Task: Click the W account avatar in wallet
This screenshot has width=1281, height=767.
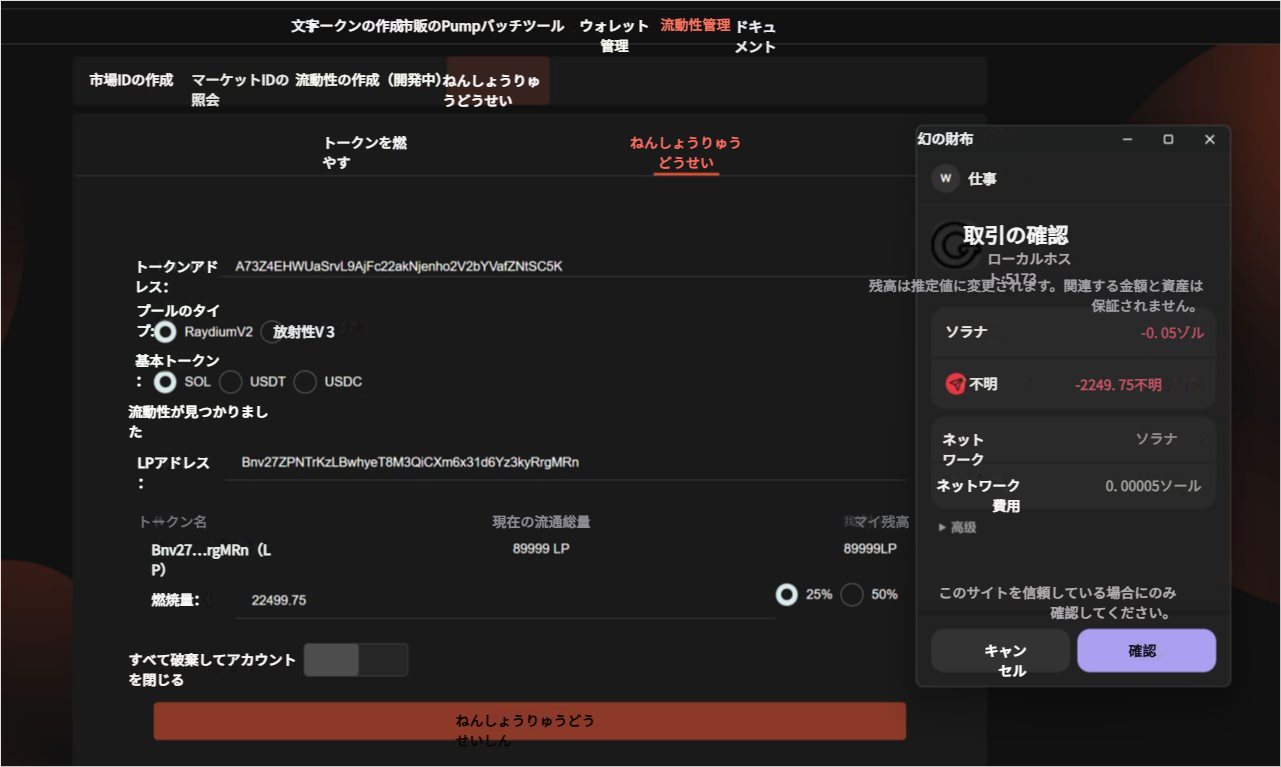Action: pyautogui.click(x=945, y=179)
